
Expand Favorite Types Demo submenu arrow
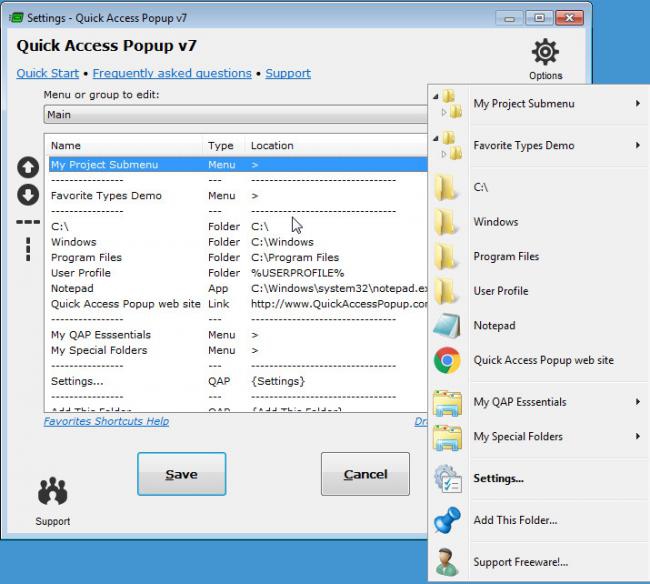638,145
